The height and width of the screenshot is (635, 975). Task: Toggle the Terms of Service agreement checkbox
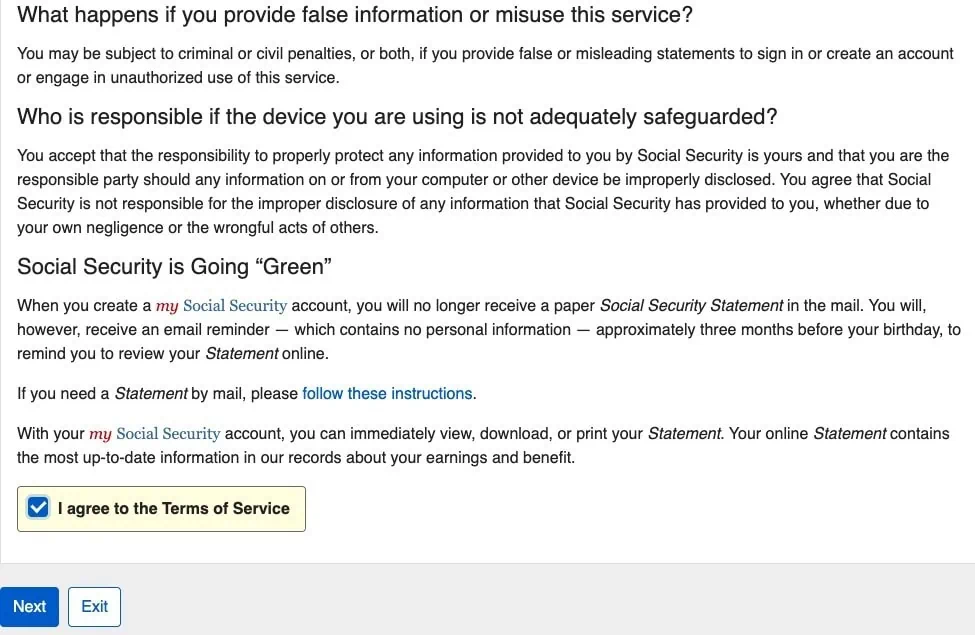pyautogui.click(x=37, y=507)
